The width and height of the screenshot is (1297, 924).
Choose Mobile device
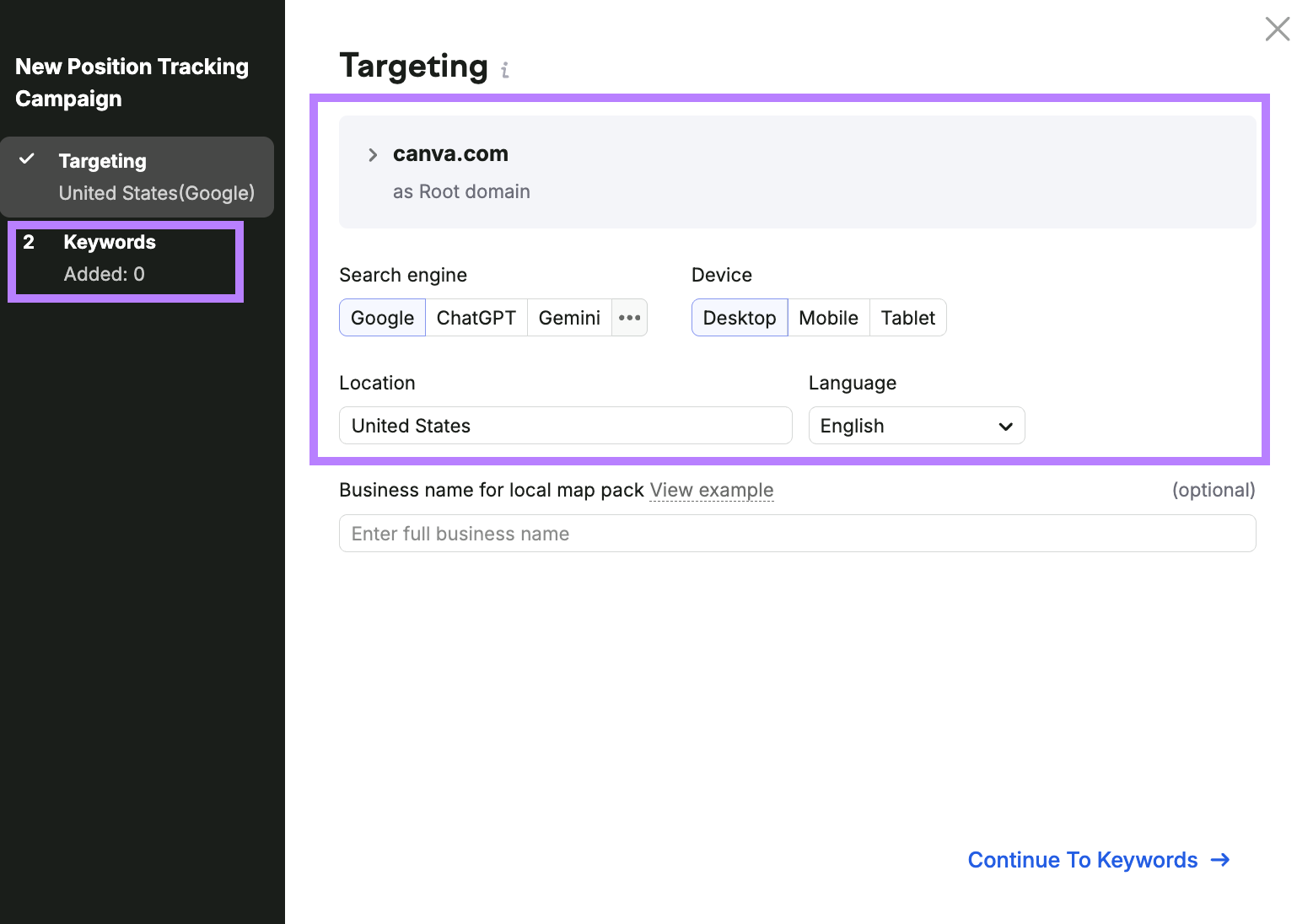coord(829,318)
